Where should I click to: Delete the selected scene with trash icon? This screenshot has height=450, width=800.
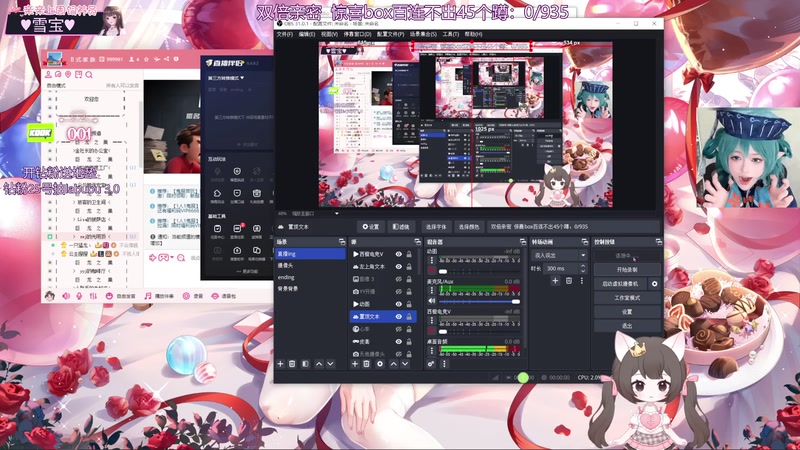click(x=292, y=364)
